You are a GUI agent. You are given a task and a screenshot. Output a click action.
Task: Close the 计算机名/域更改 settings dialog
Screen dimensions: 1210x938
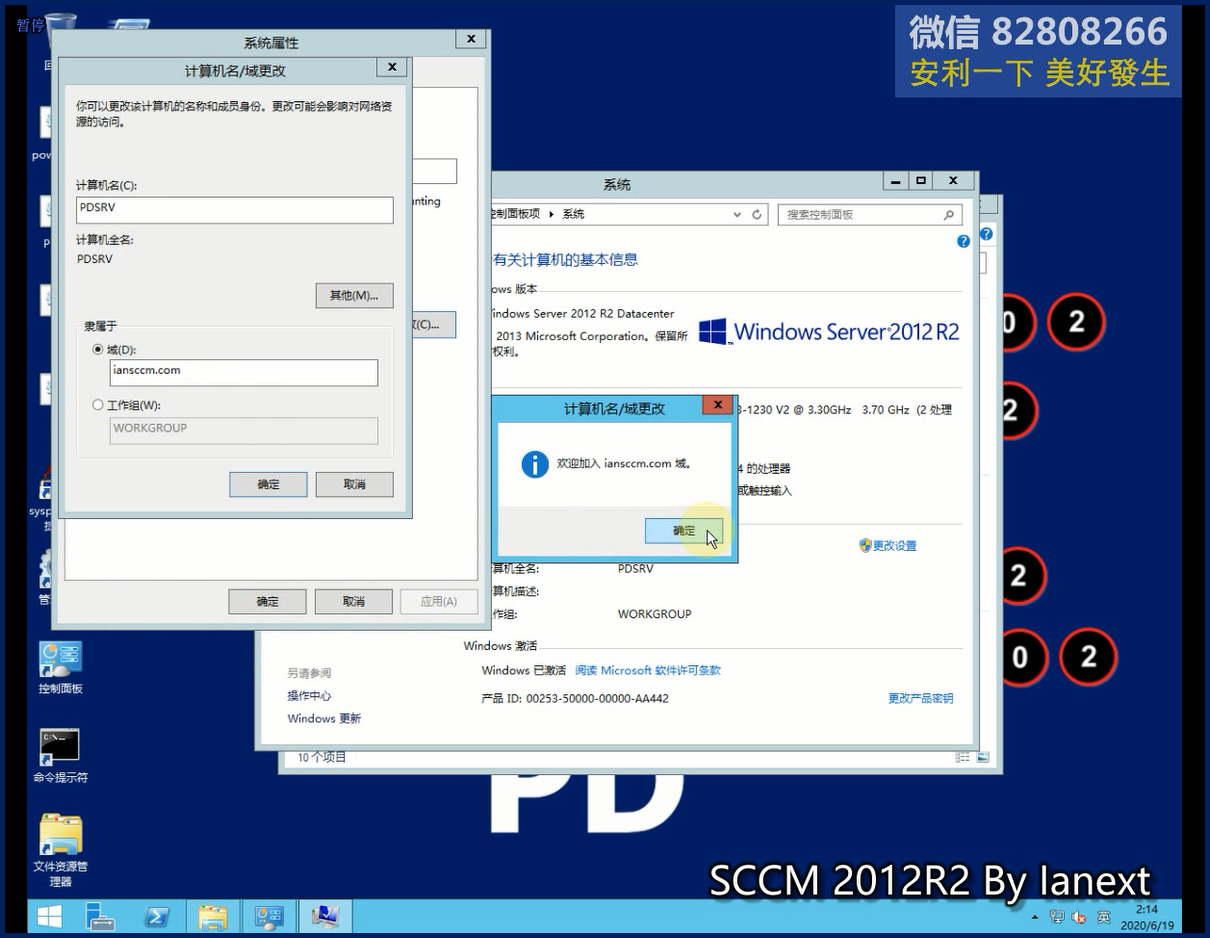[392, 67]
